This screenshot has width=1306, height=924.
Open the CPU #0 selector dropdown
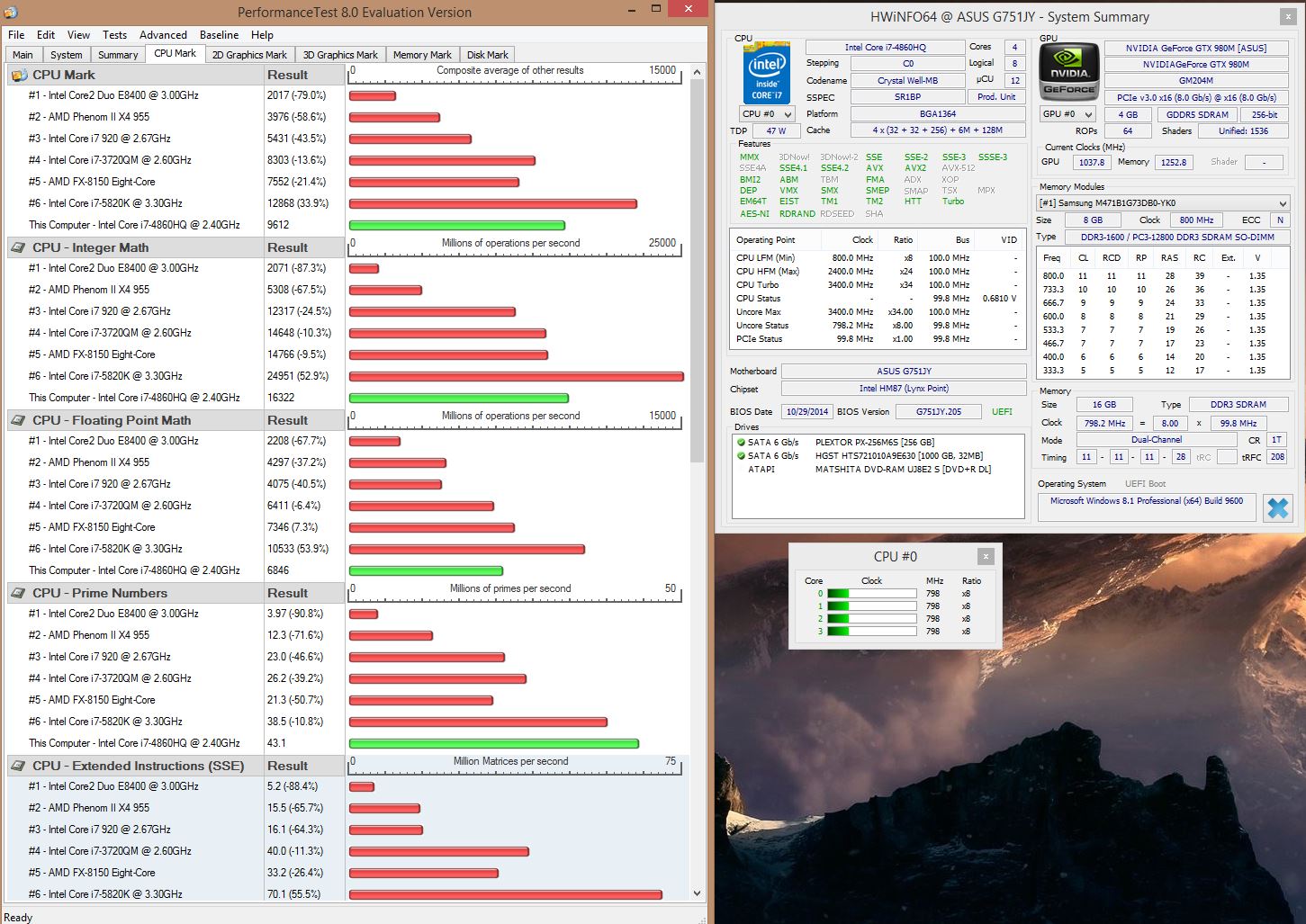coord(767,114)
